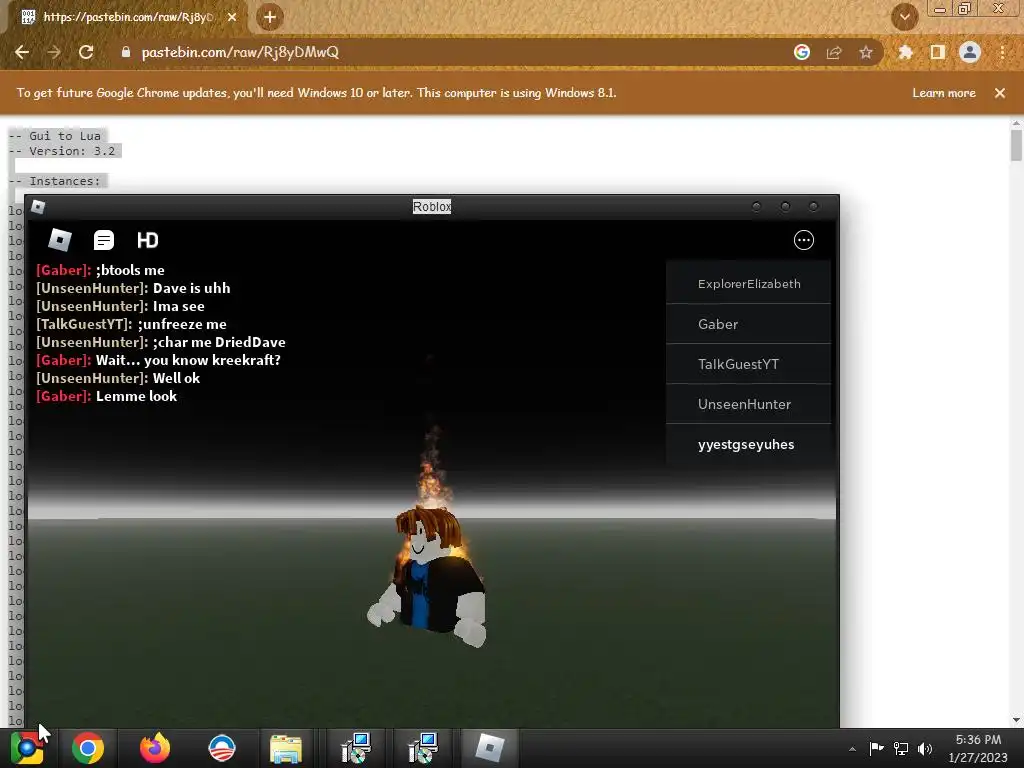Share this page icon in Chrome
1024x768 pixels.
coord(834,52)
